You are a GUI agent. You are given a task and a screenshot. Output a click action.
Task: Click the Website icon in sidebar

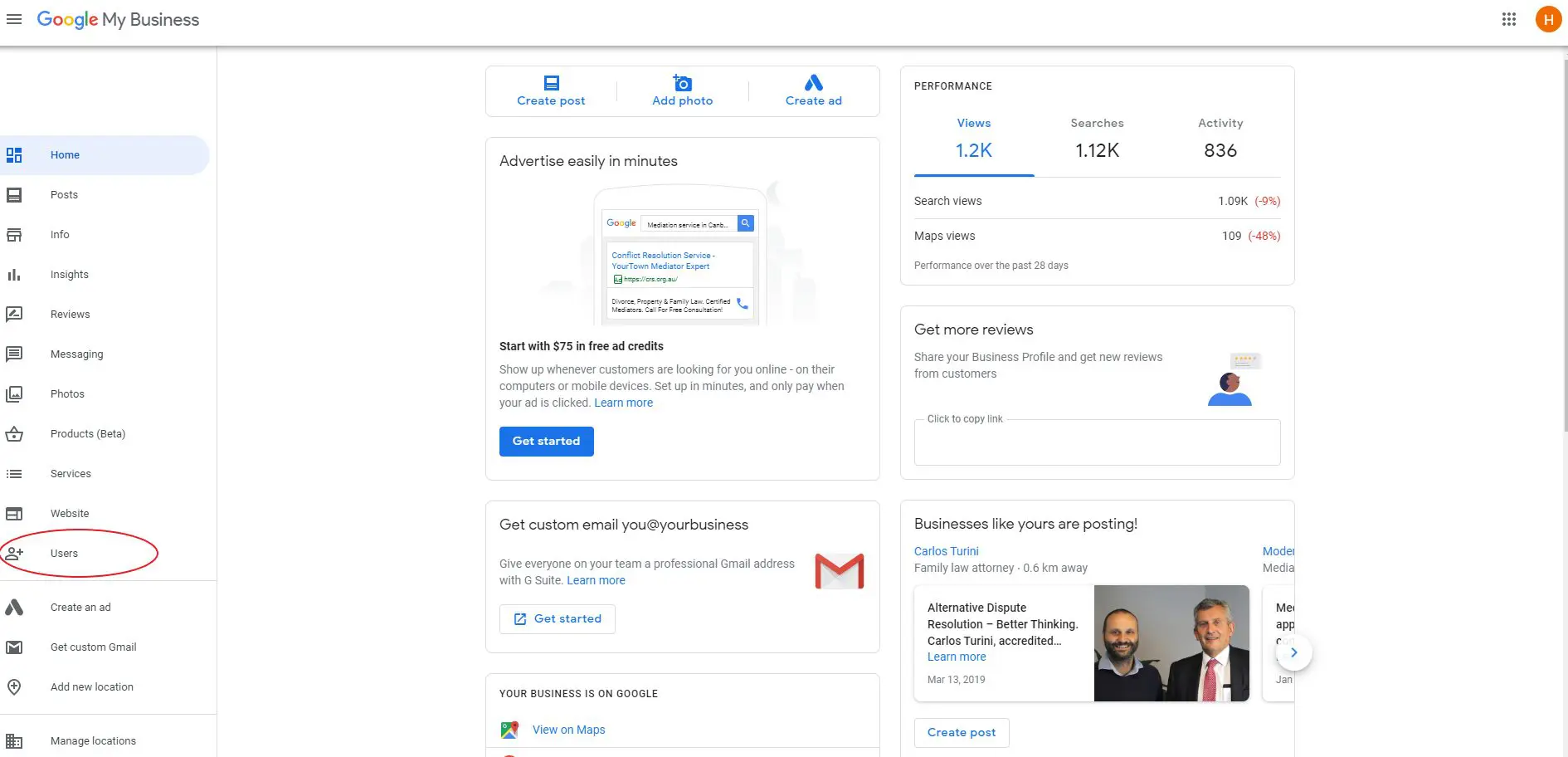(x=14, y=514)
